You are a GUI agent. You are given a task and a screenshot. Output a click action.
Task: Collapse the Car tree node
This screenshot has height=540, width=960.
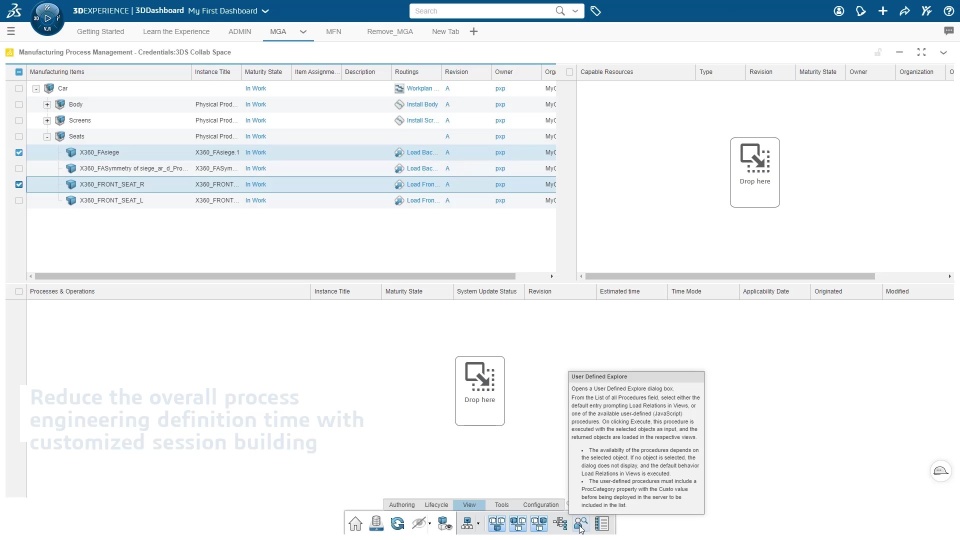[36, 89]
